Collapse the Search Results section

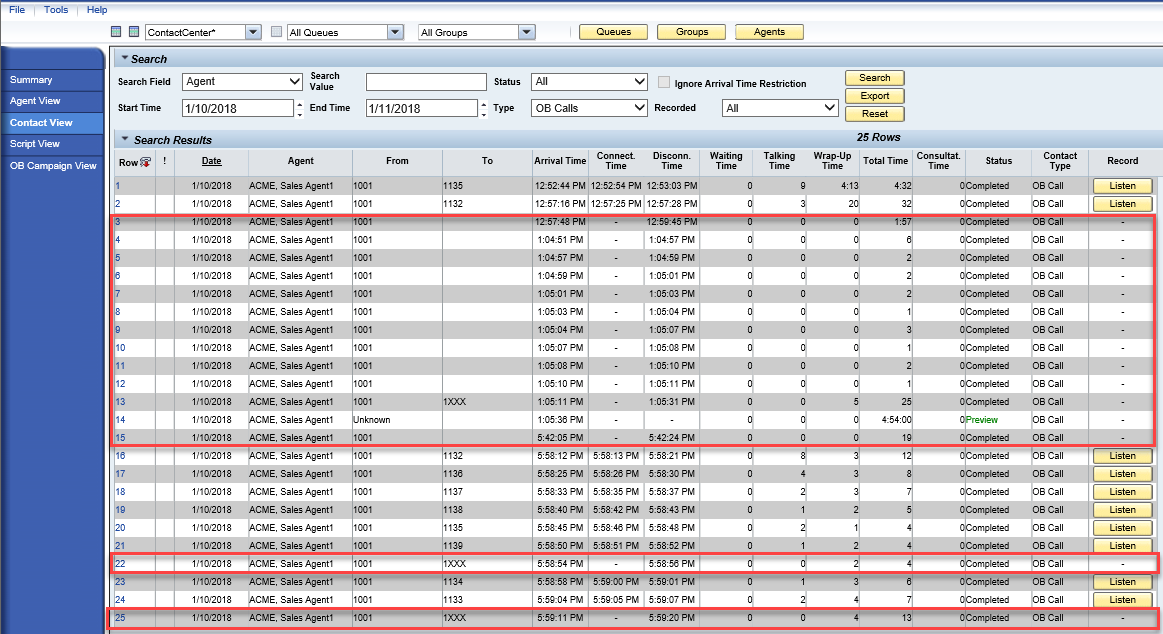(x=125, y=139)
